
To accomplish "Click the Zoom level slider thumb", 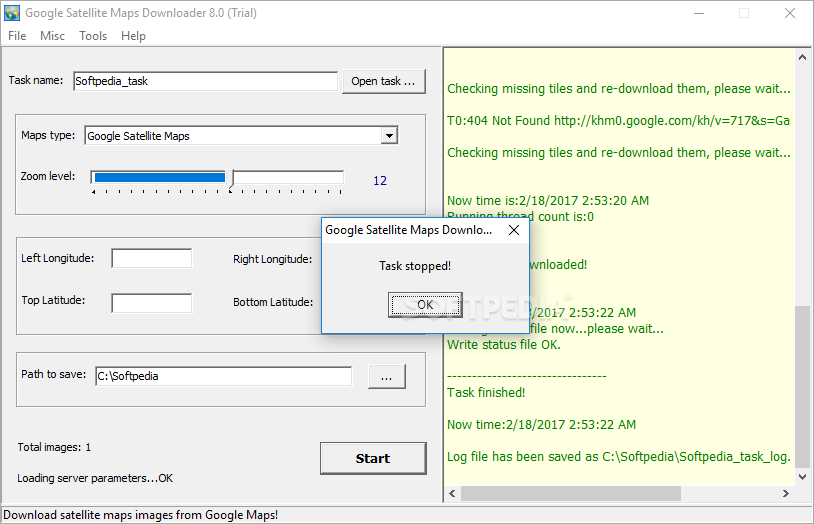I will pos(233,178).
